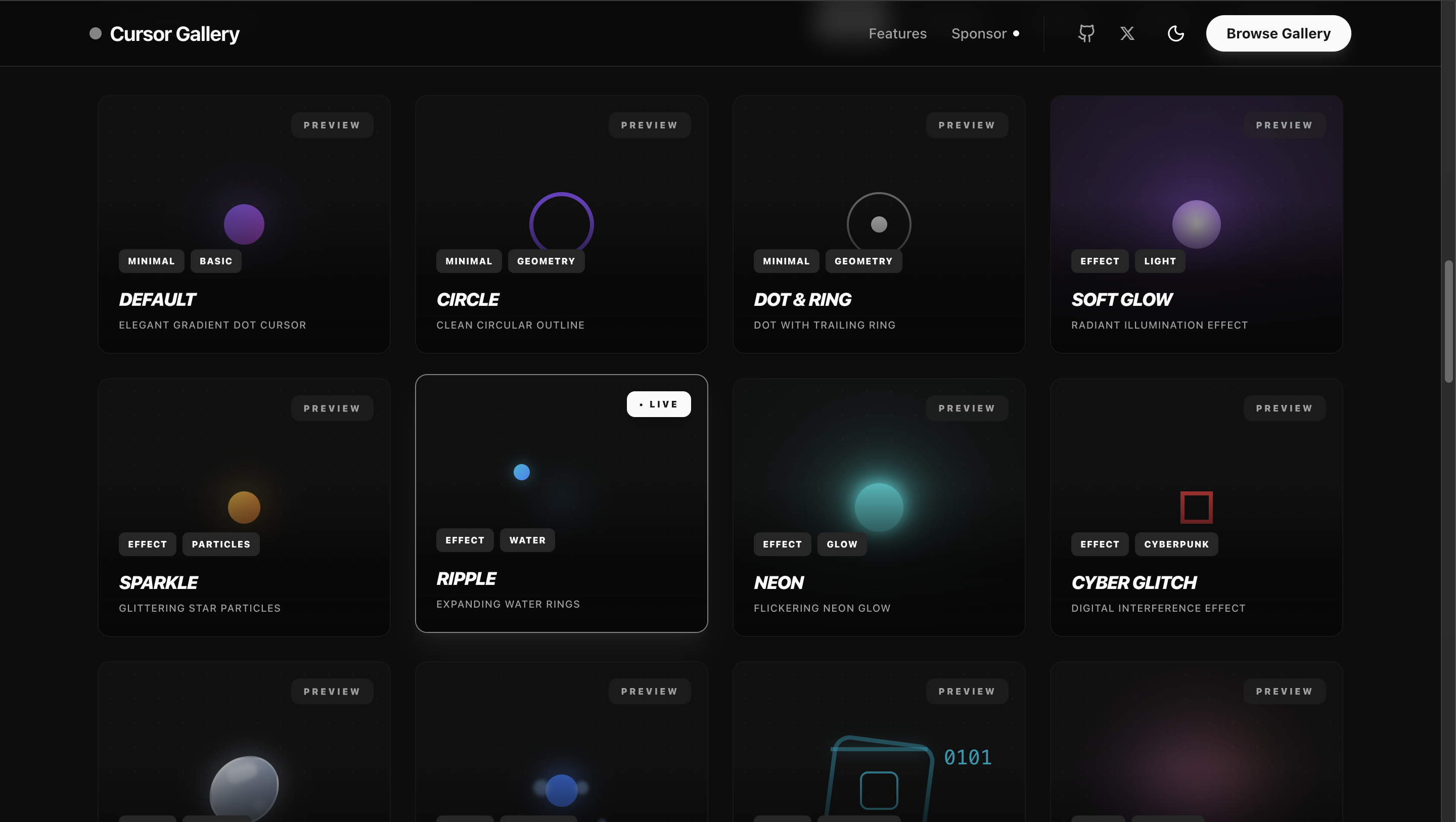
Task: Click Preview badge on Dot & Ring card
Action: pos(967,125)
